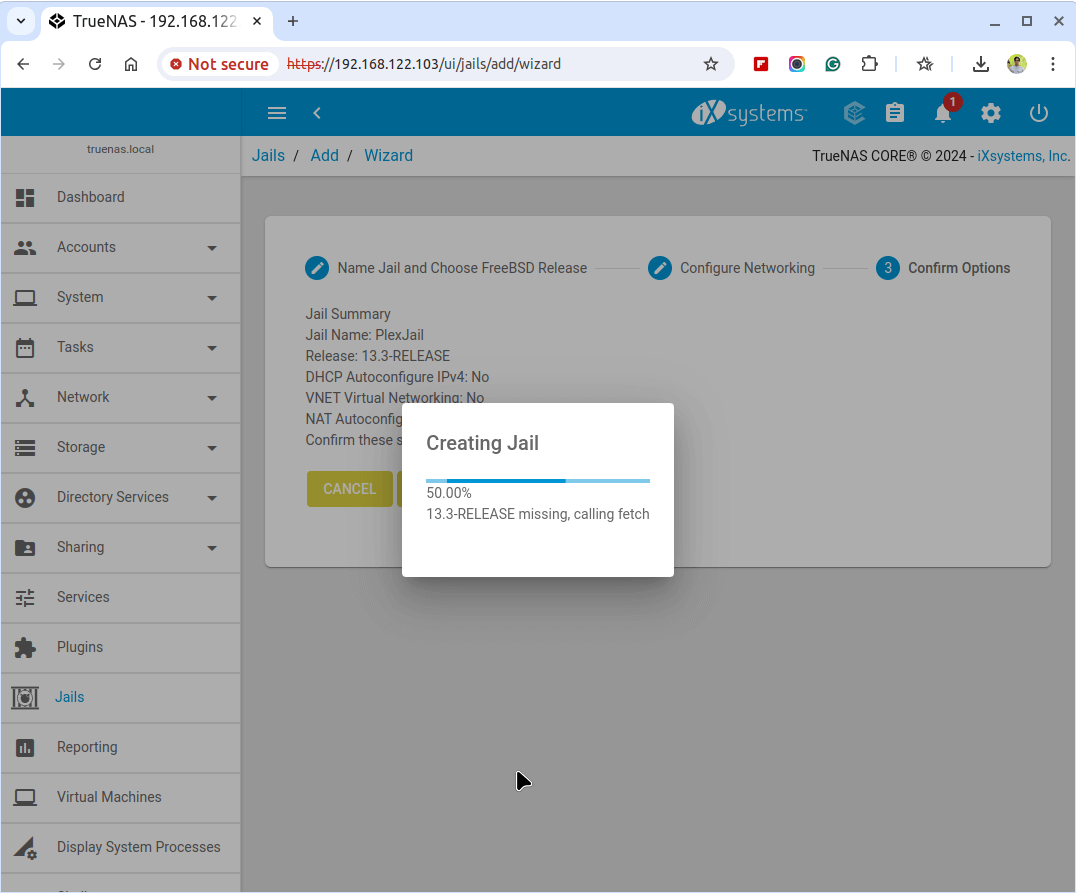Expand the Accounts menu arrow
1076x893 pixels.
tap(212, 248)
